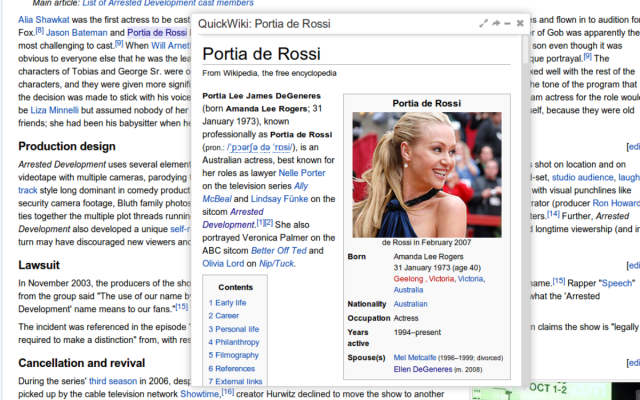Jump to Career section in Contents
Image resolution: width=640 pixels, height=400 pixels.
224,316
